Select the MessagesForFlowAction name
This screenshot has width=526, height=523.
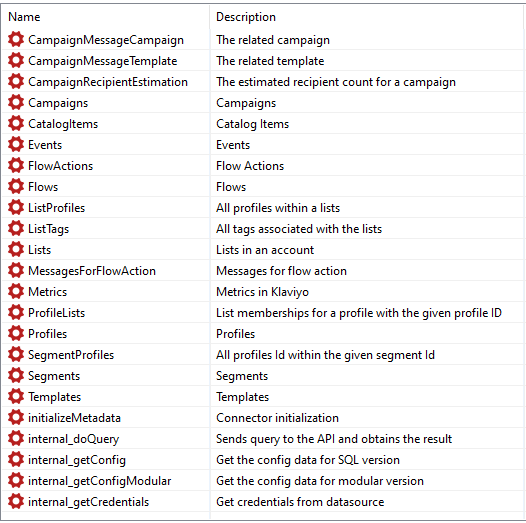[92, 271]
